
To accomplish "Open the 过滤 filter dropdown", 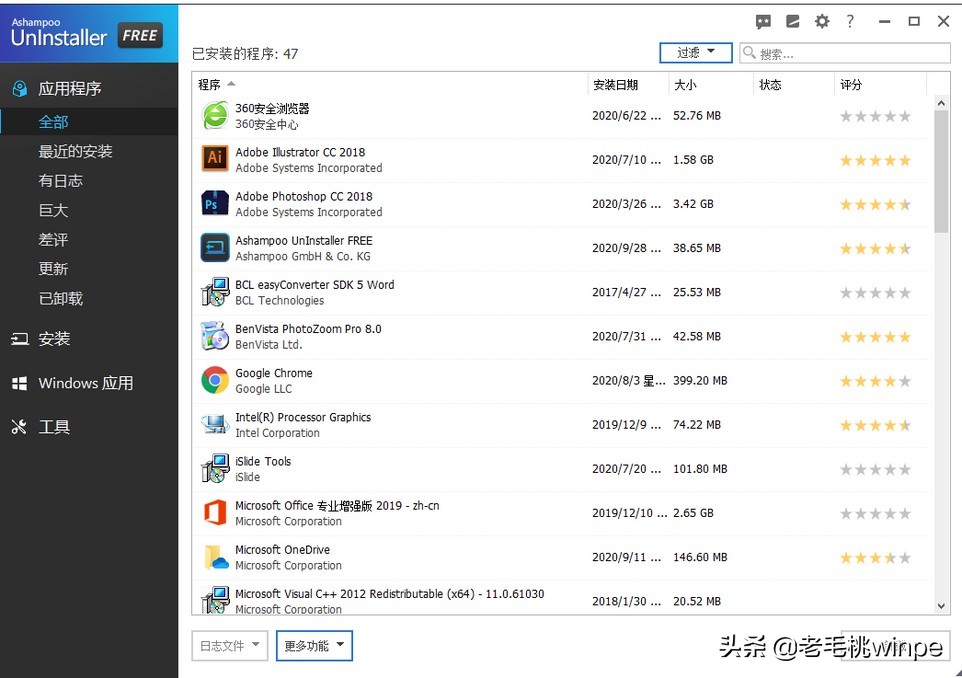I will click(x=696, y=53).
